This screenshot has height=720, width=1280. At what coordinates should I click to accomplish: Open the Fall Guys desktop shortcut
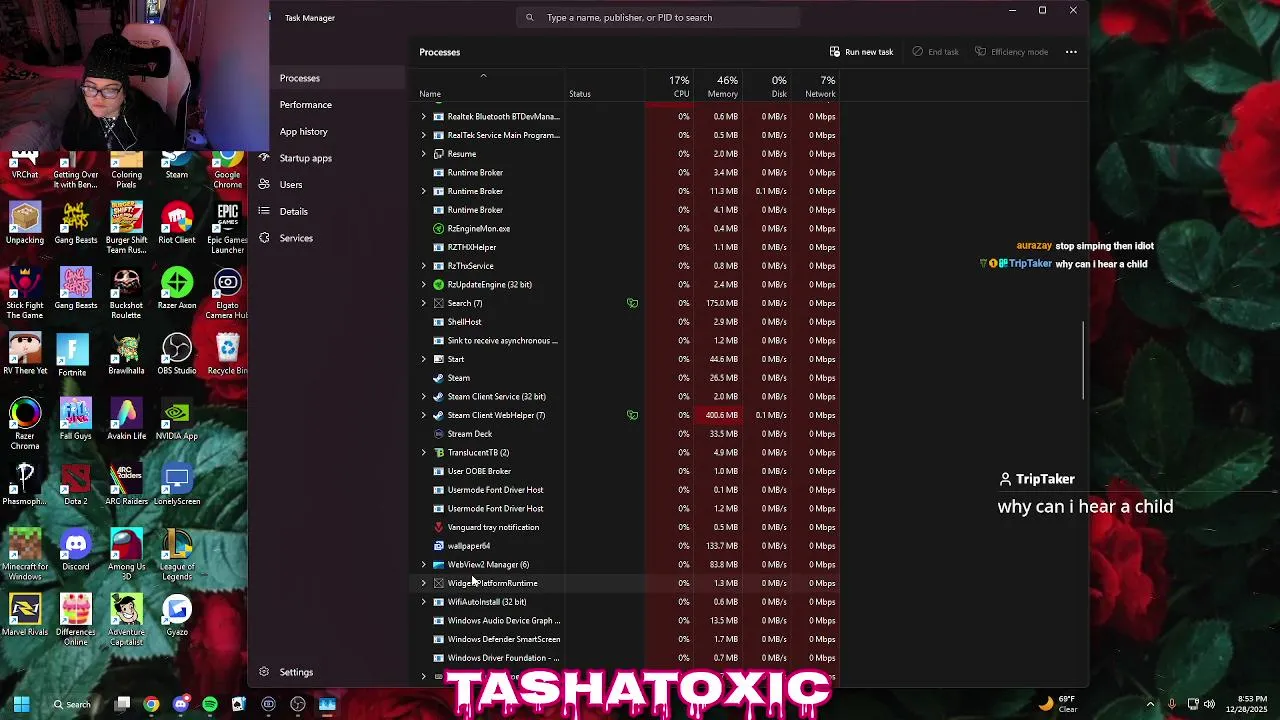click(x=75, y=419)
